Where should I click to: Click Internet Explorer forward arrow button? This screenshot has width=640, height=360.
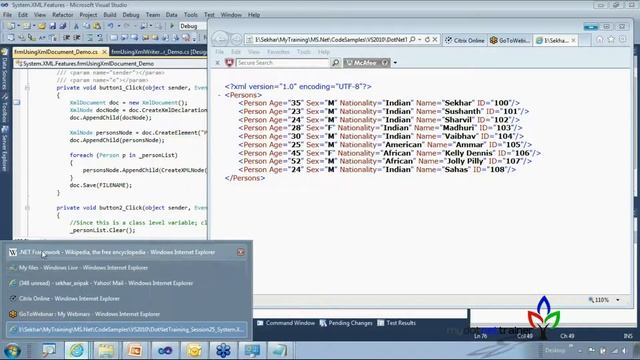click(x=236, y=40)
